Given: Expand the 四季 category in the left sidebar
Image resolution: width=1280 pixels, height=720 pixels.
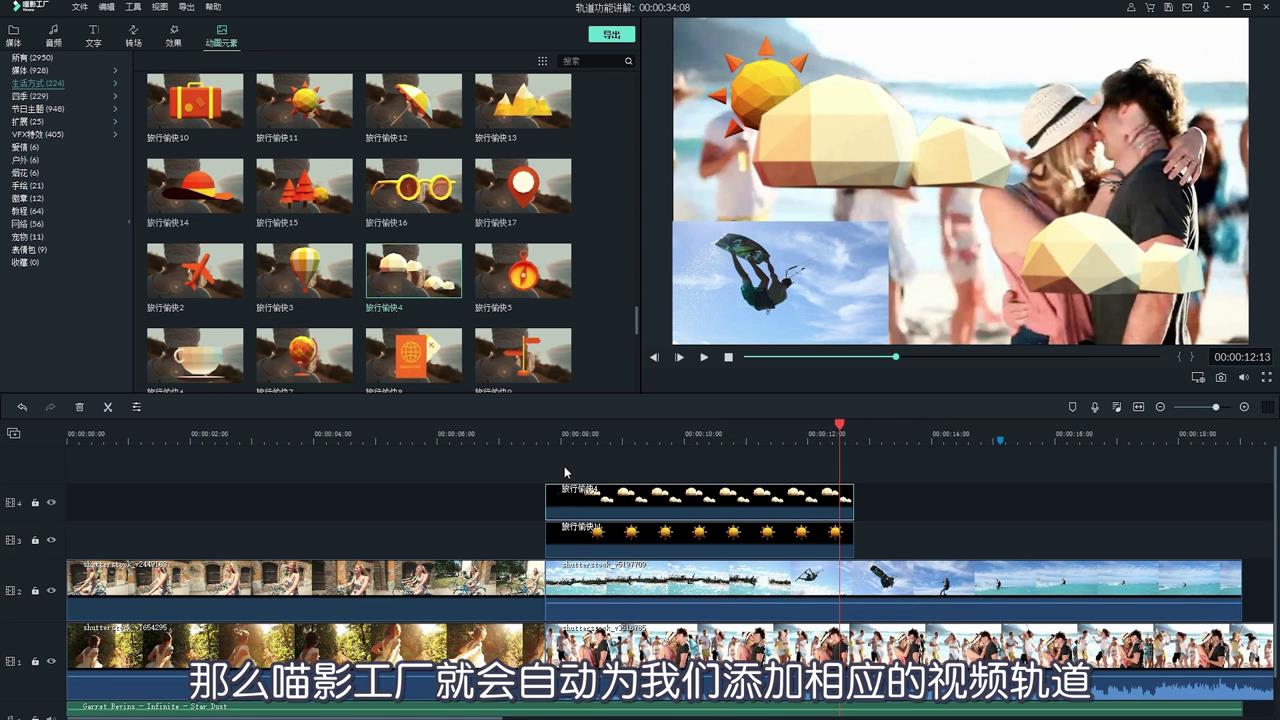Looking at the screenshot, I should 116,95.
